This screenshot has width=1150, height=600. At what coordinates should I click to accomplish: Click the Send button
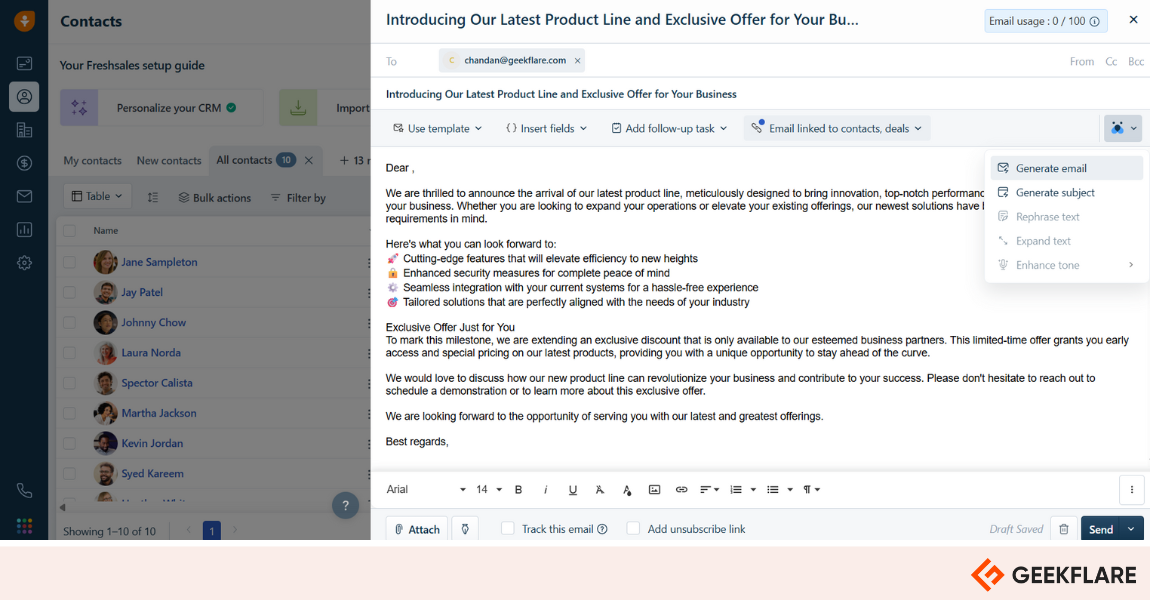pyautogui.click(x=1101, y=529)
